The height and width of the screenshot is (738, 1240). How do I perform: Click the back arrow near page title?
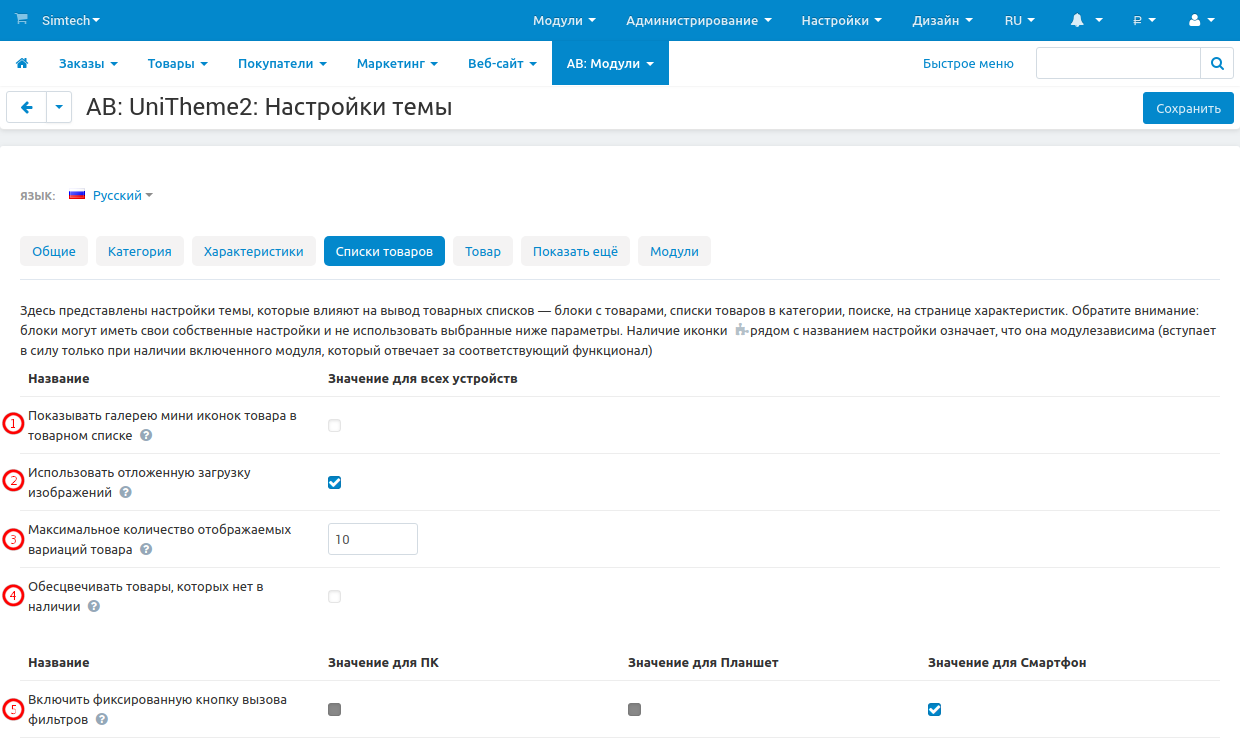pos(26,107)
